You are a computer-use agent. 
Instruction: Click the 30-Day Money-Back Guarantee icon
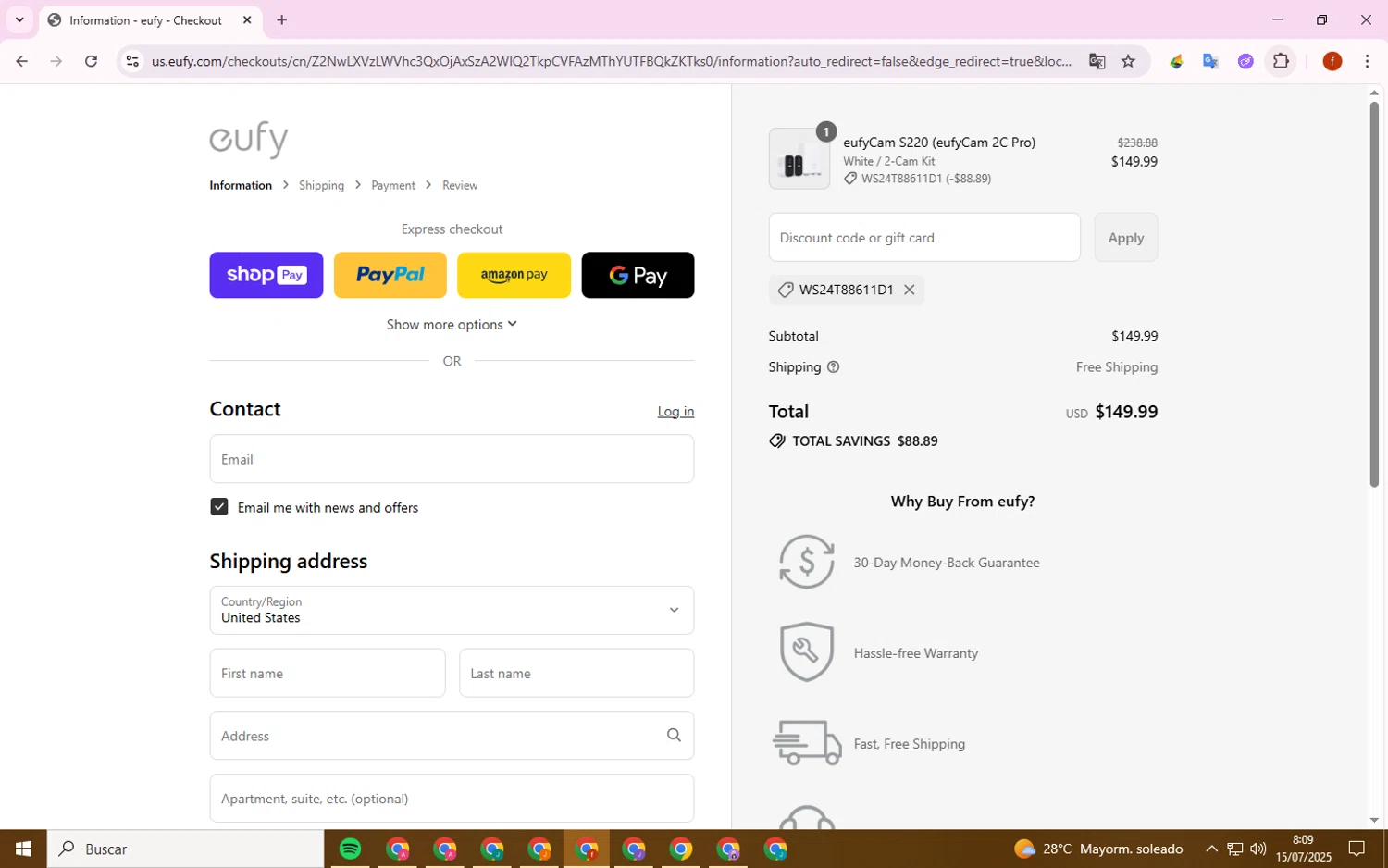pos(806,562)
